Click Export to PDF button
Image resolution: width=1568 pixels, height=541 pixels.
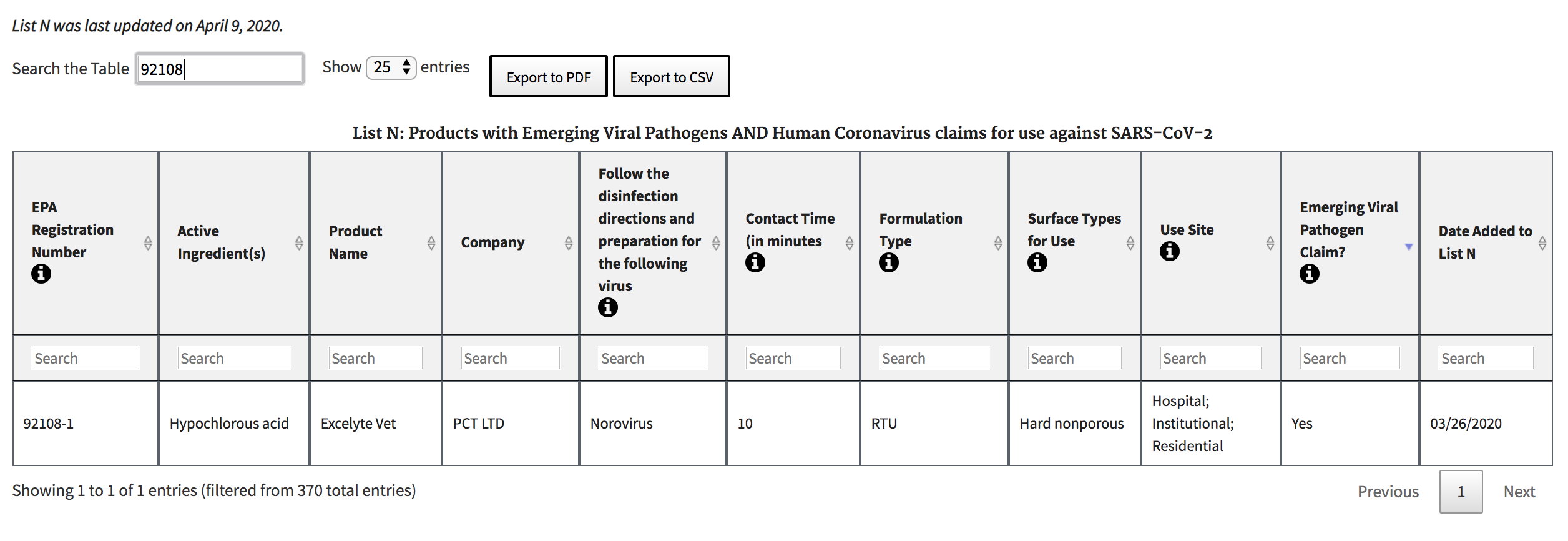(x=548, y=77)
